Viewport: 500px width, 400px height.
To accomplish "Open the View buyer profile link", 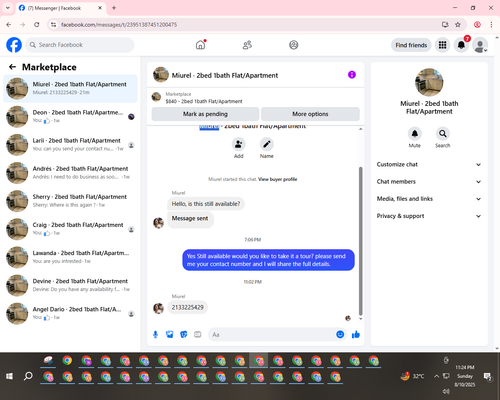I will coord(277,179).
